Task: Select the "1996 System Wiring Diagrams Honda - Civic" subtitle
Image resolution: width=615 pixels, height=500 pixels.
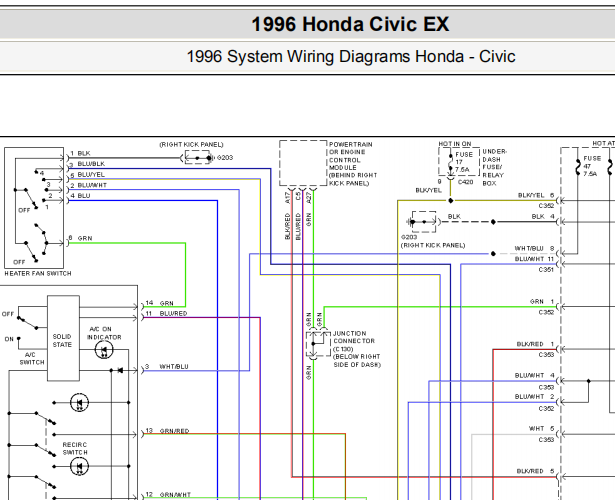Action: coord(351,56)
